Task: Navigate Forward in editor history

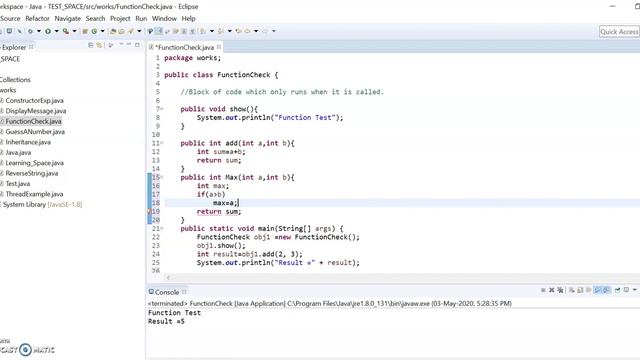Action: click(x=265, y=31)
